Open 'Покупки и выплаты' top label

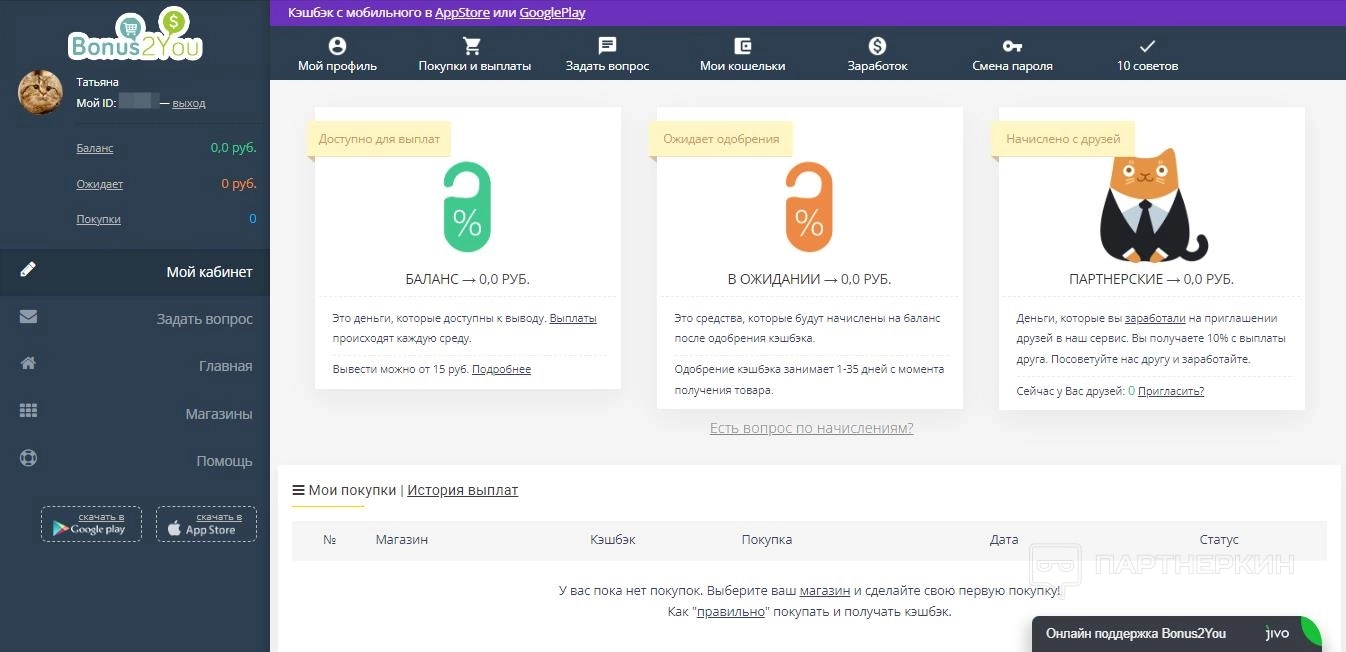(x=474, y=66)
